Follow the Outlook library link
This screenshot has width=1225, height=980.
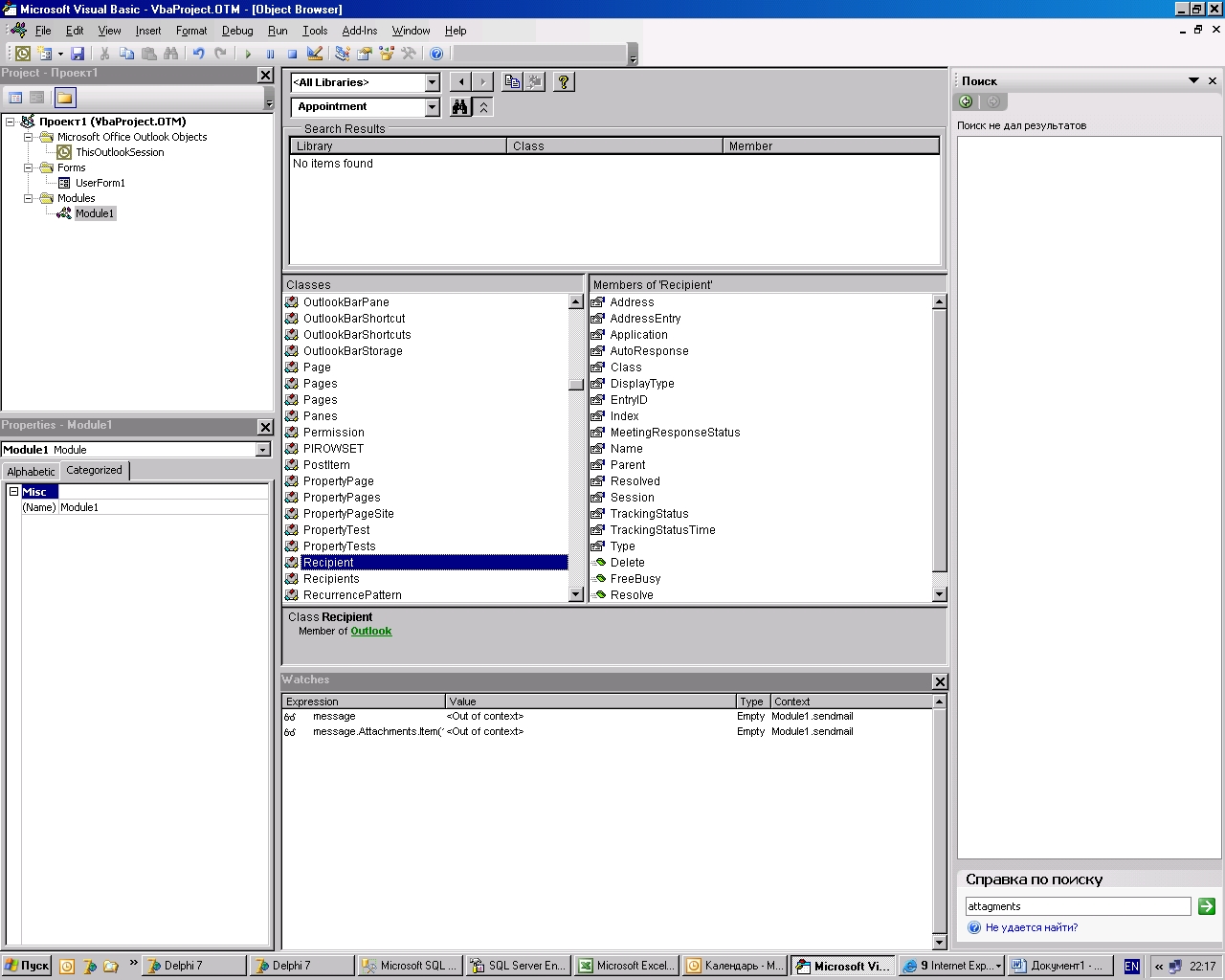(371, 632)
